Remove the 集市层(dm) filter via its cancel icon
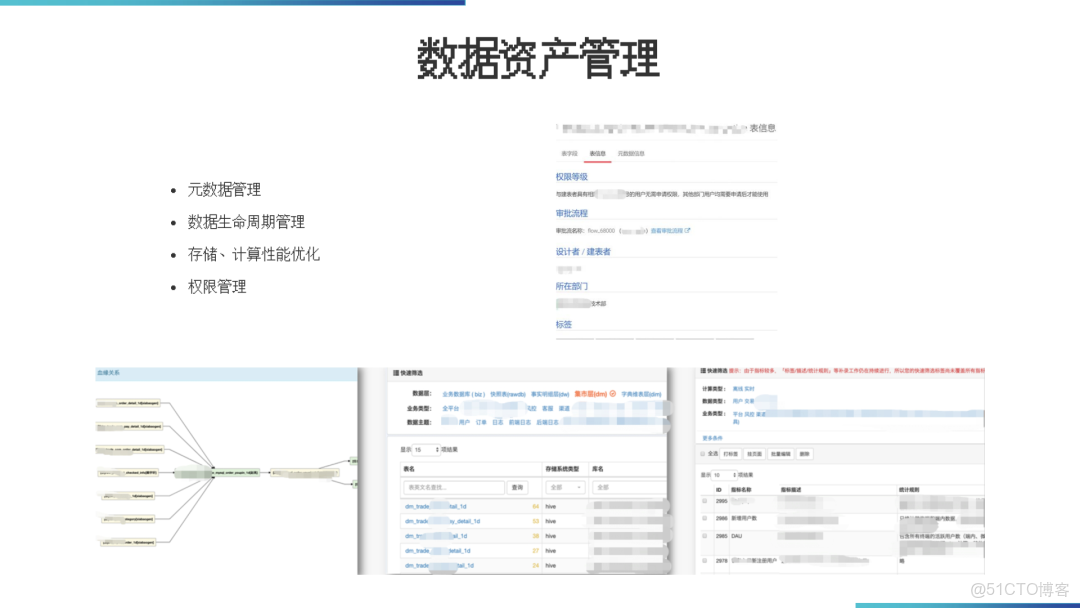Viewport: 1080px width, 608px height. [612, 395]
